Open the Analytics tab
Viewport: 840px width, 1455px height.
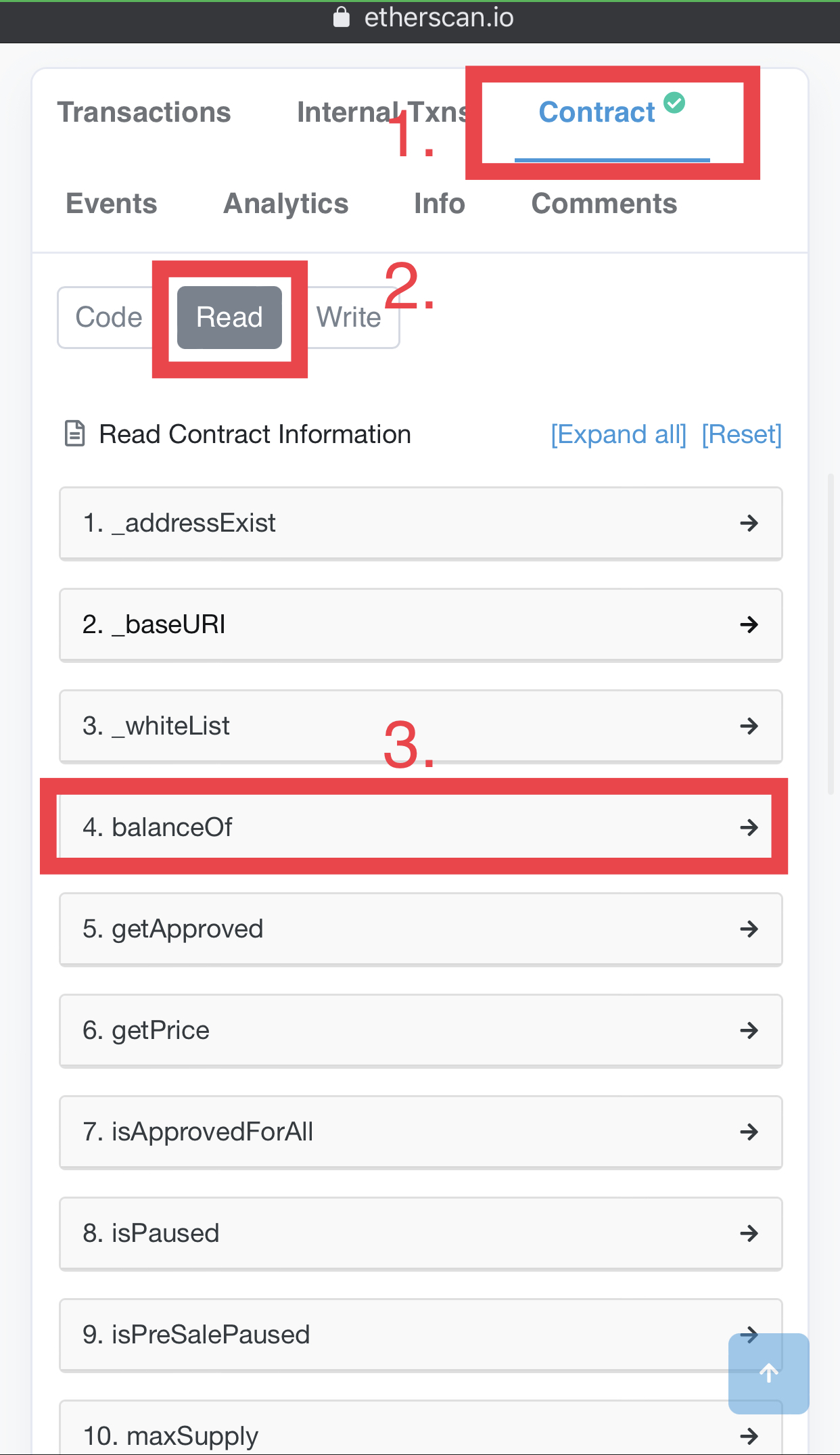click(286, 204)
